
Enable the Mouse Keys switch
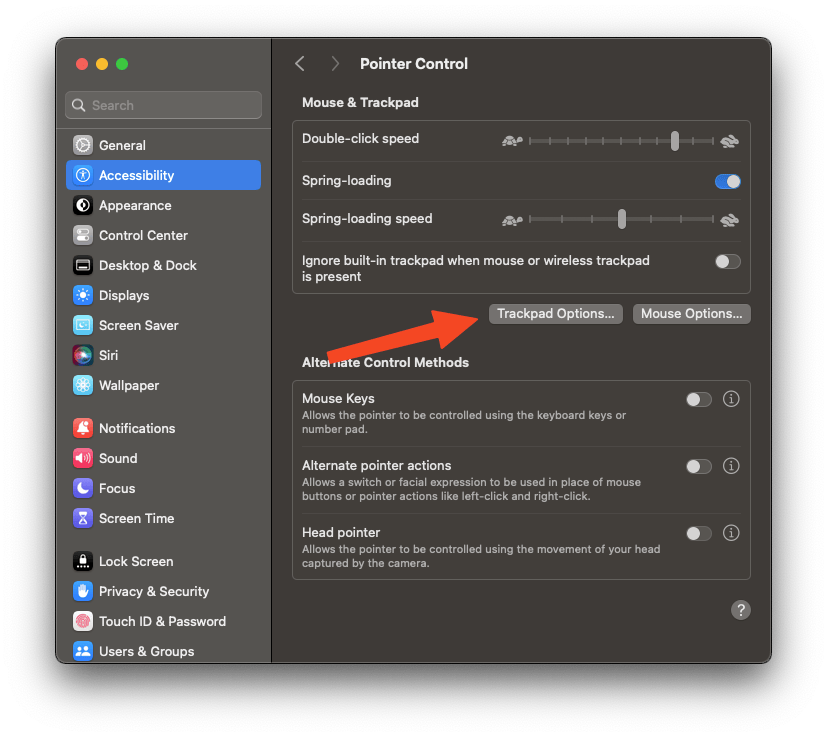[699, 399]
